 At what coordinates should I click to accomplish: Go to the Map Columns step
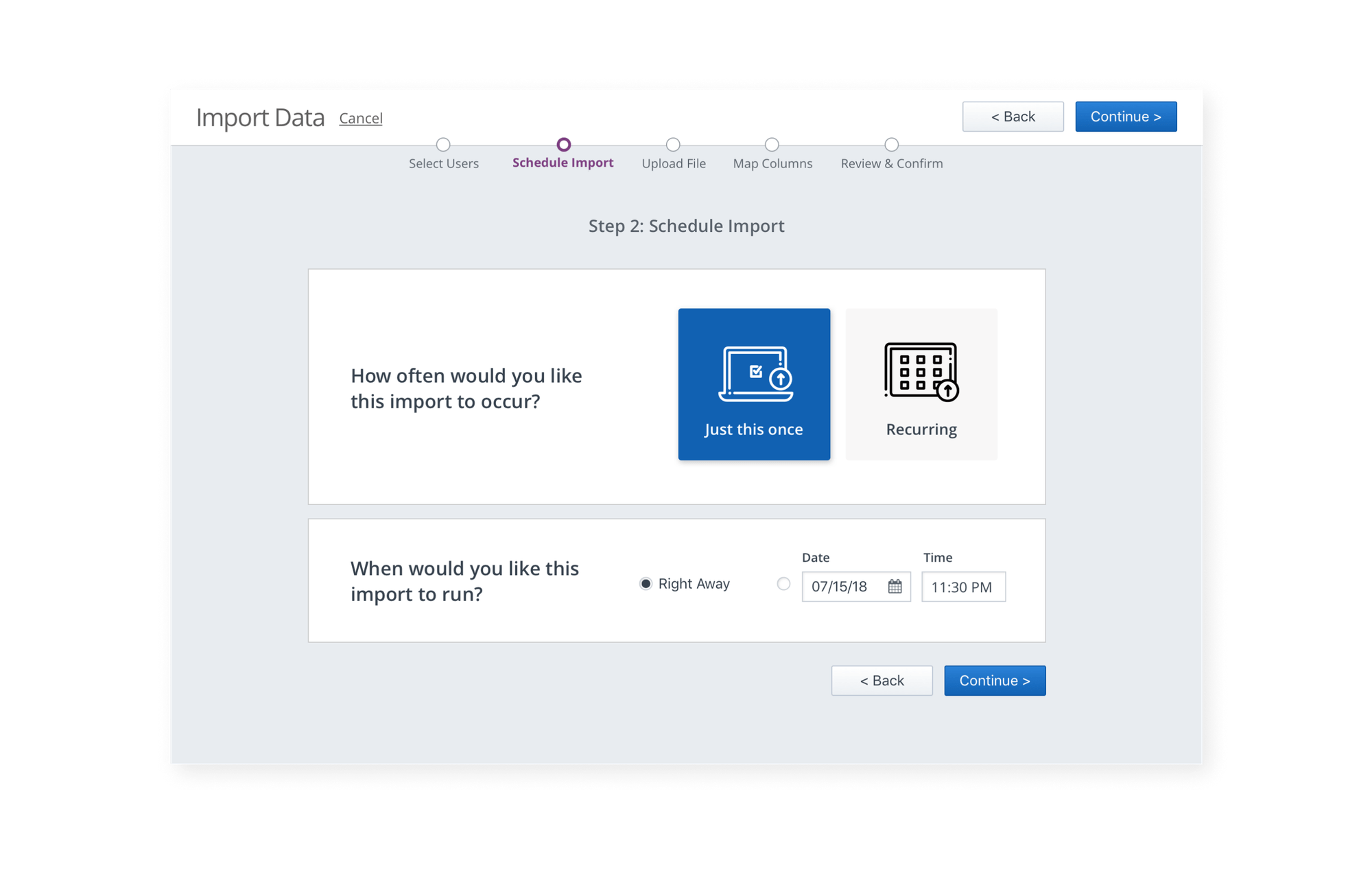(x=772, y=163)
